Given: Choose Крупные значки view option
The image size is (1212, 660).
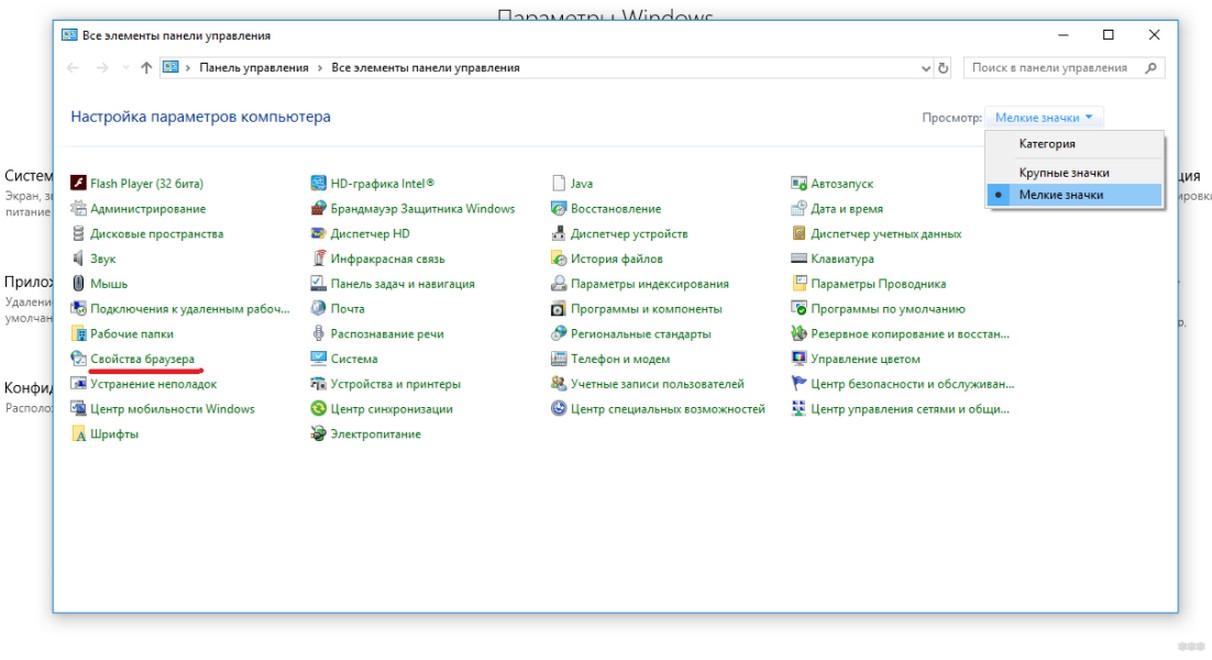Looking at the screenshot, I should [x=1064, y=173].
